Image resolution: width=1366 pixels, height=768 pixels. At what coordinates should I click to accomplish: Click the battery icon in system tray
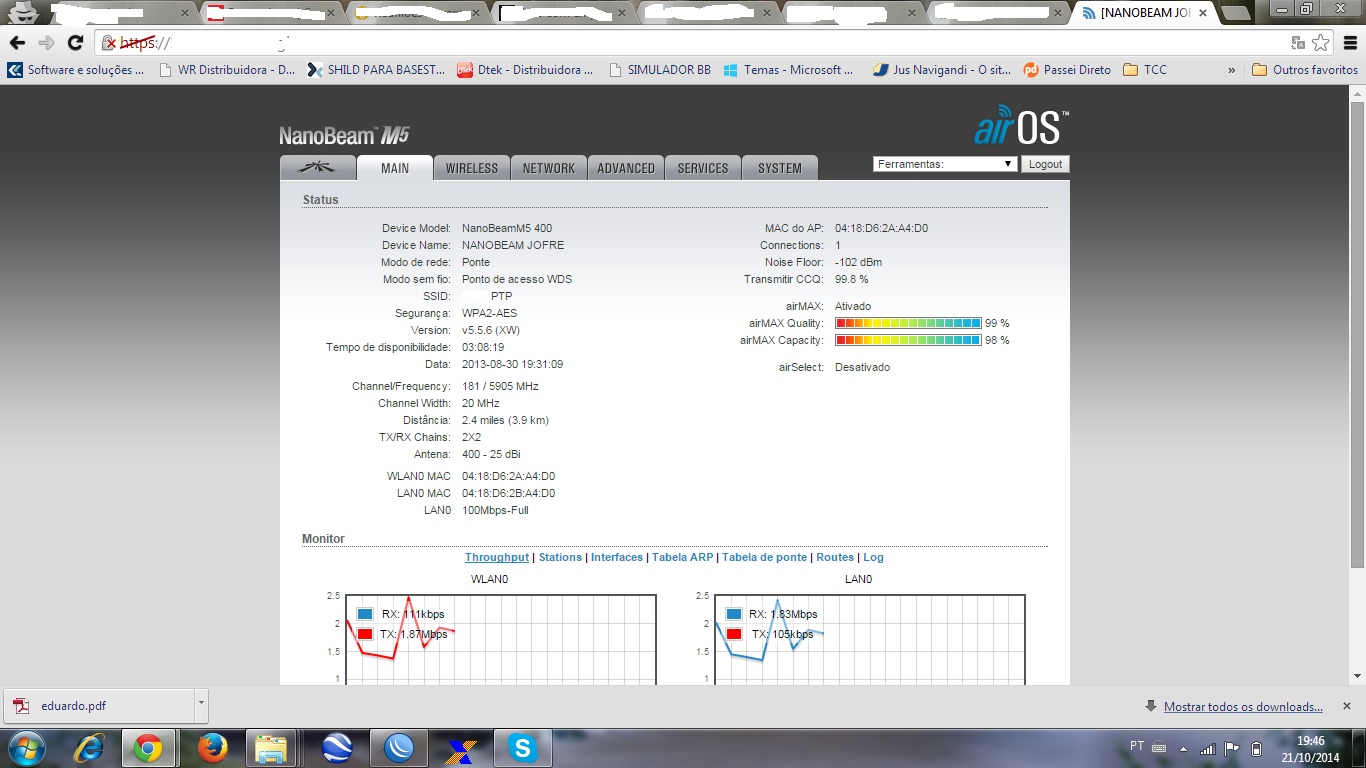click(1256, 748)
